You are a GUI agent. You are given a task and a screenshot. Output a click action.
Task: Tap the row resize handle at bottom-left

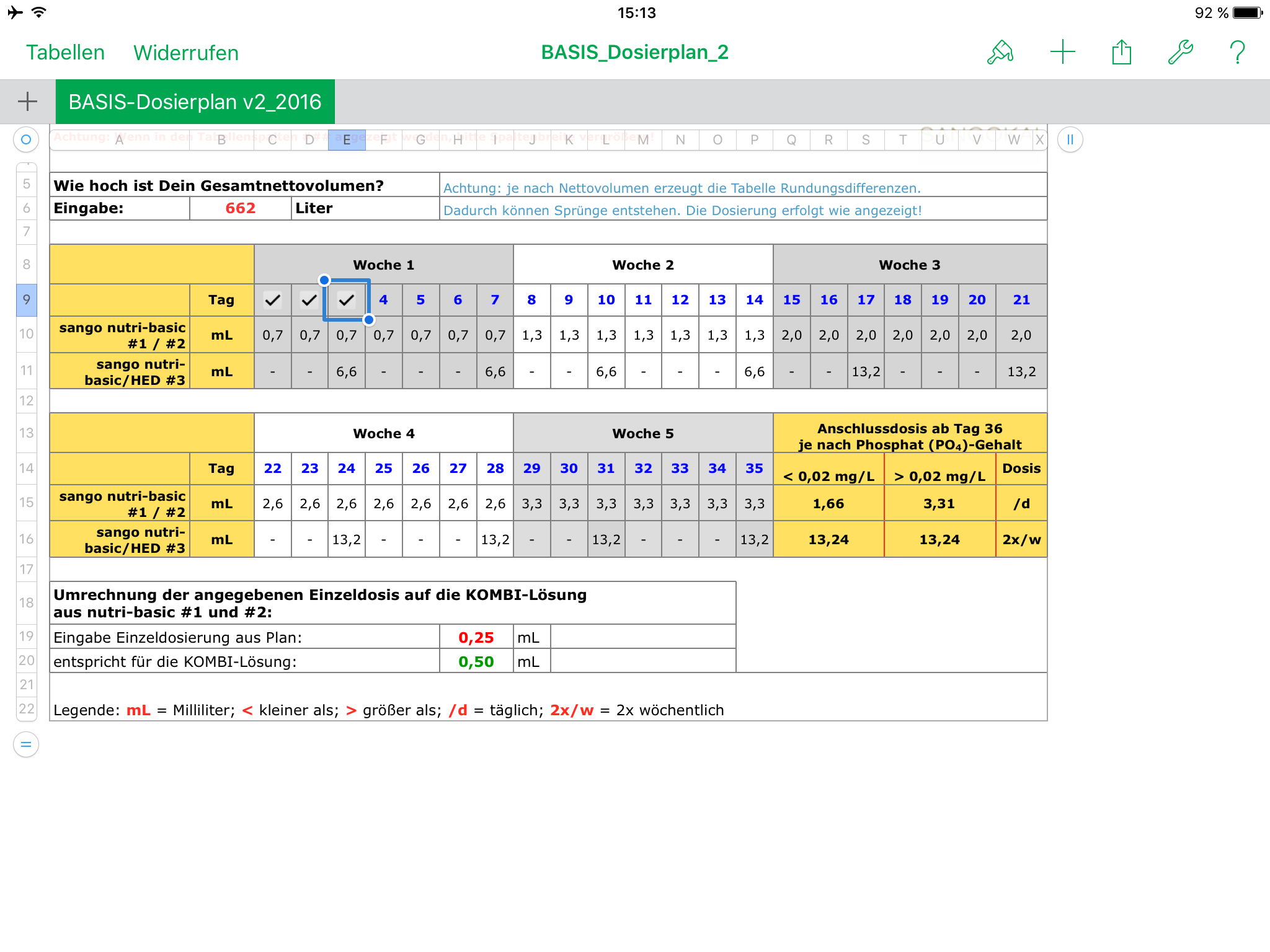[26, 744]
